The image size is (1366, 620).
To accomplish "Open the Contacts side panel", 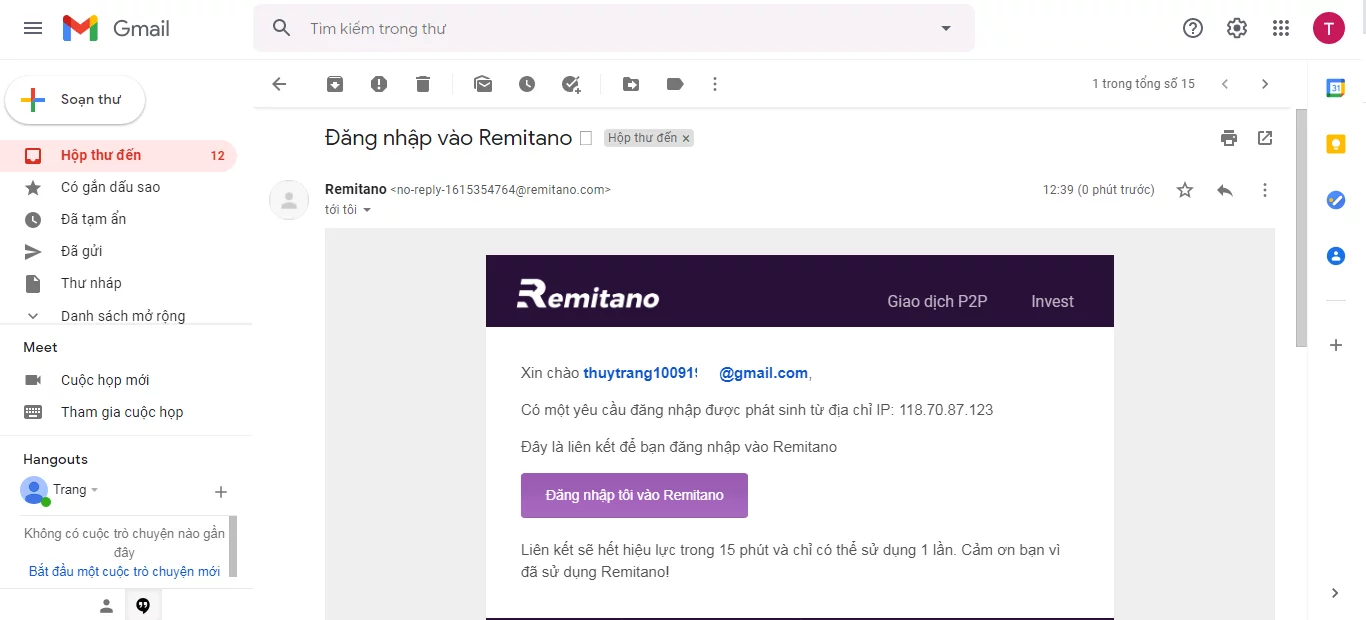I will point(1336,256).
